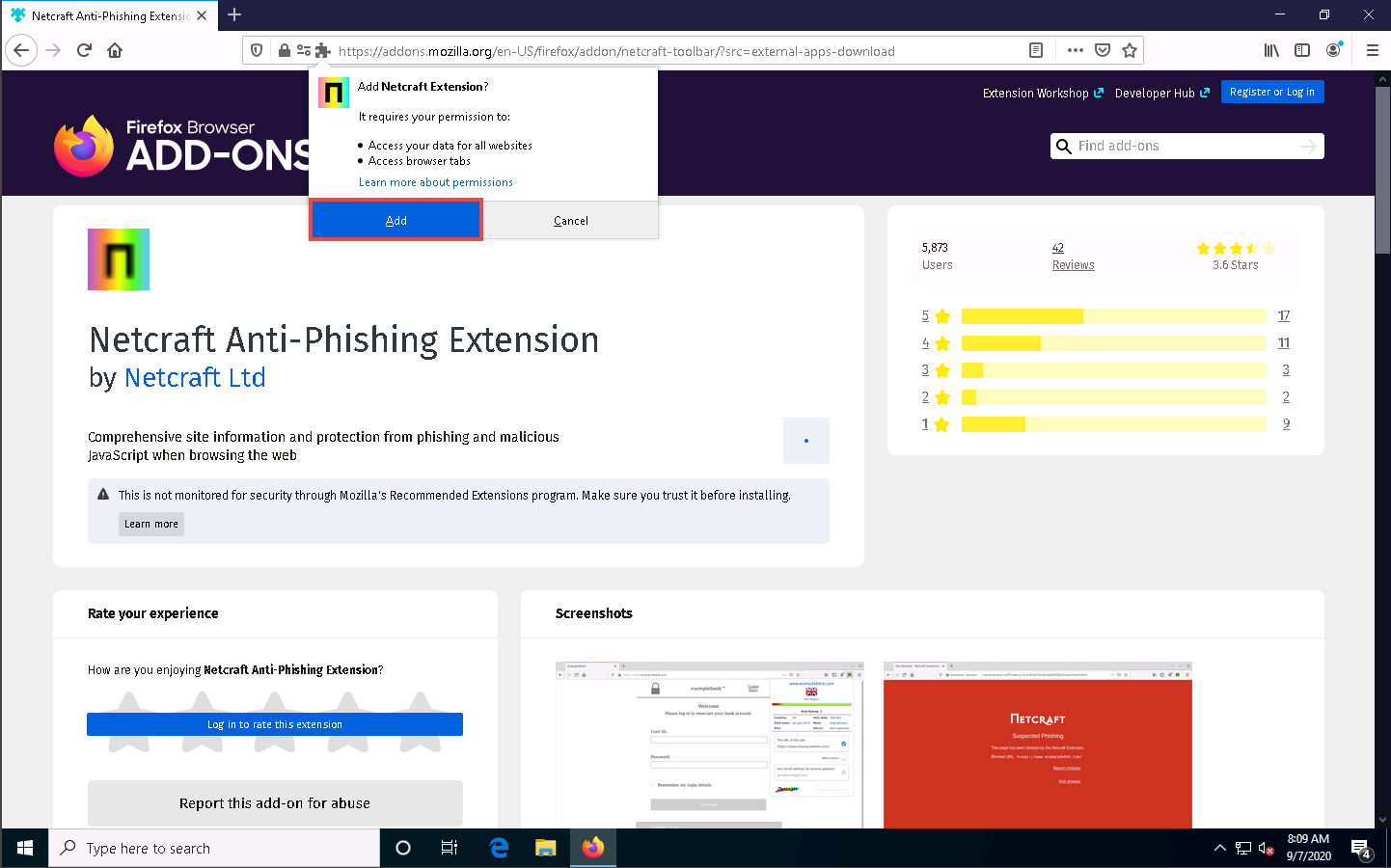The image size is (1391, 868).
Task: Confirm with the Add button
Action: point(396,220)
